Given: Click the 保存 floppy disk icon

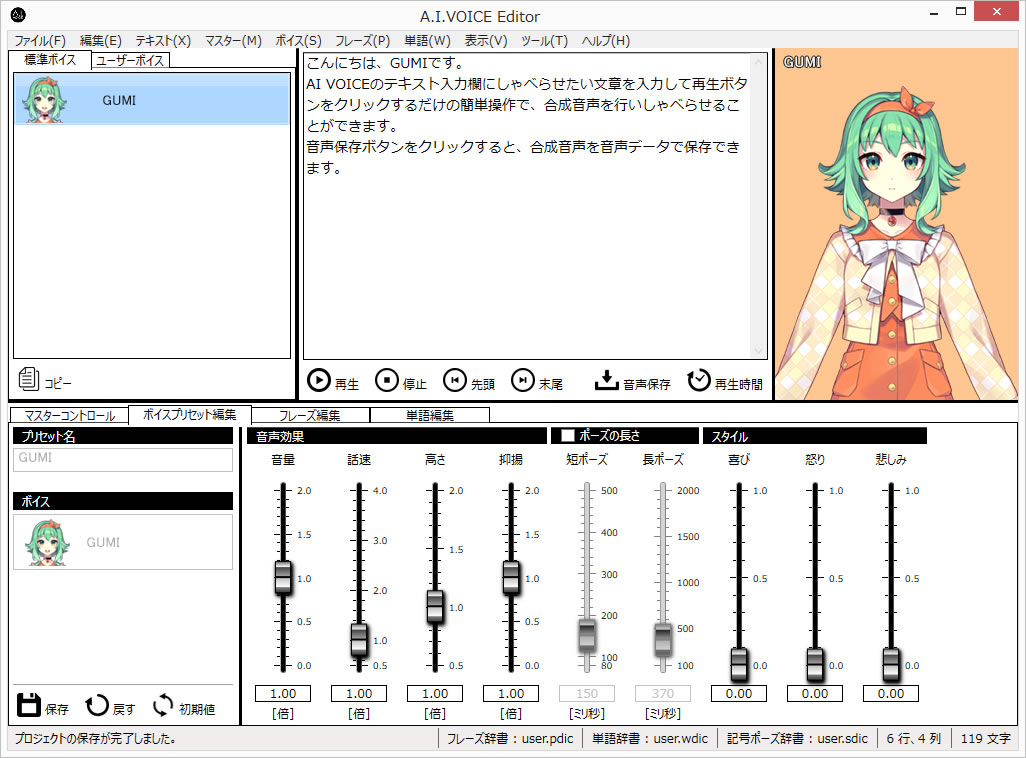Looking at the screenshot, I should pos(28,705).
